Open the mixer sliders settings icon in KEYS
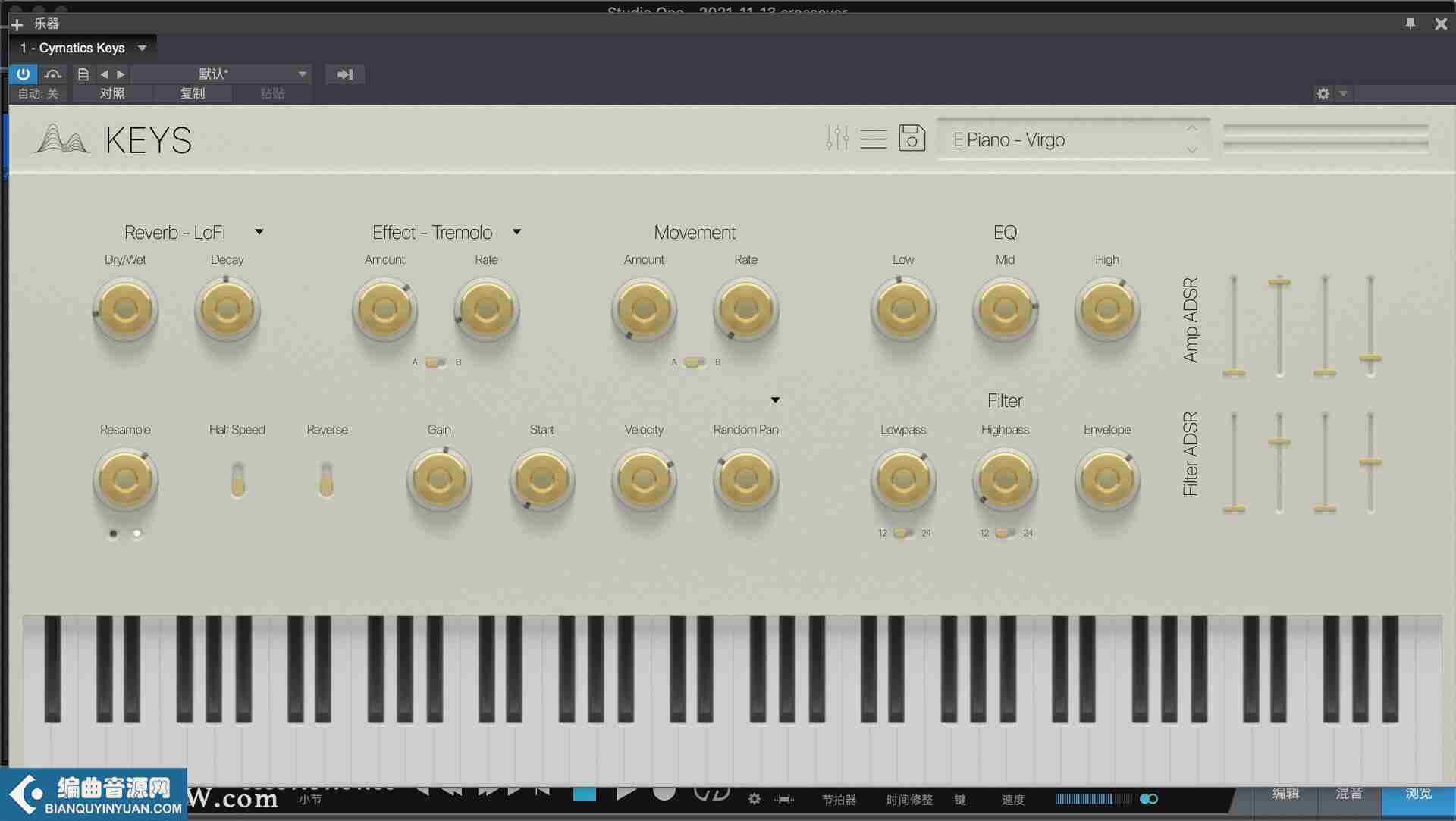 coord(837,138)
